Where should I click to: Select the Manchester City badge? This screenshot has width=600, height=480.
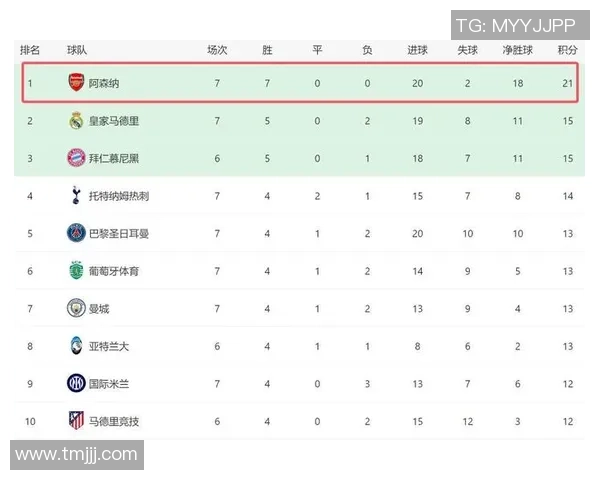77,308
